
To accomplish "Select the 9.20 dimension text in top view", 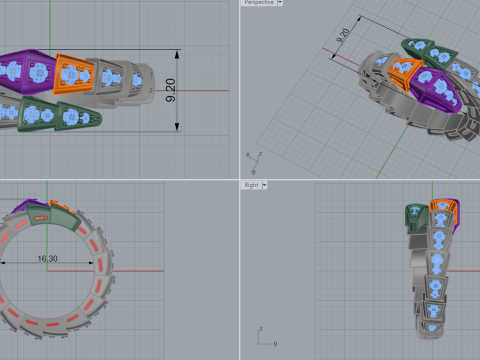I will (x=170, y=90).
